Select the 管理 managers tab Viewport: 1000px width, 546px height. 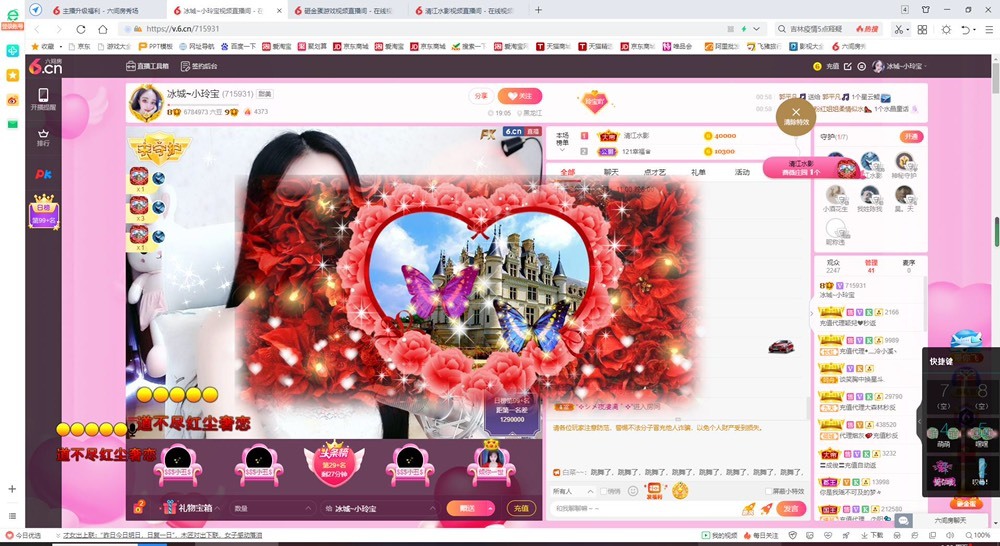[871, 266]
